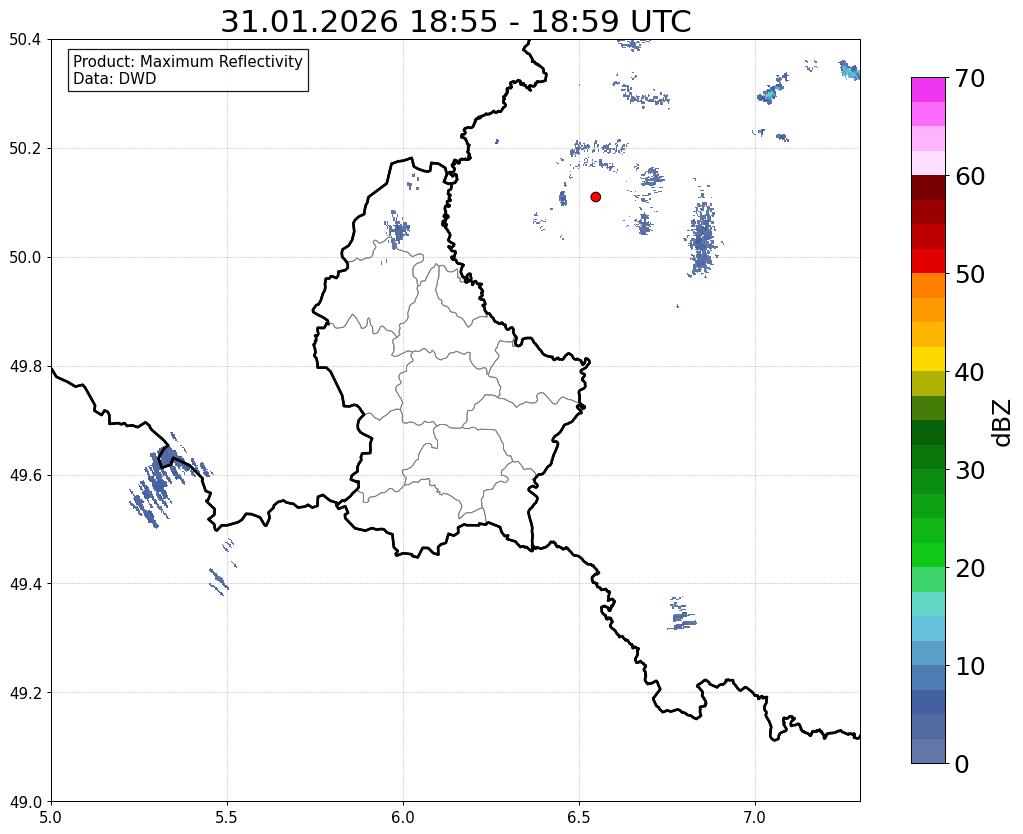Click the colorbar tick label 60

pyautogui.click(x=970, y=176)
